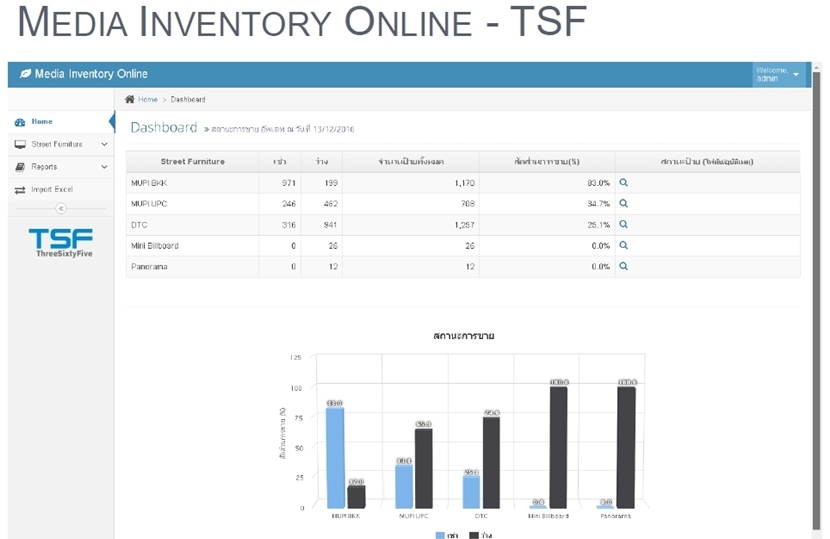This screenshot has width=830, height=539.
Task: Expand the Street Furniture sidebar chevron
Action: 104,144
